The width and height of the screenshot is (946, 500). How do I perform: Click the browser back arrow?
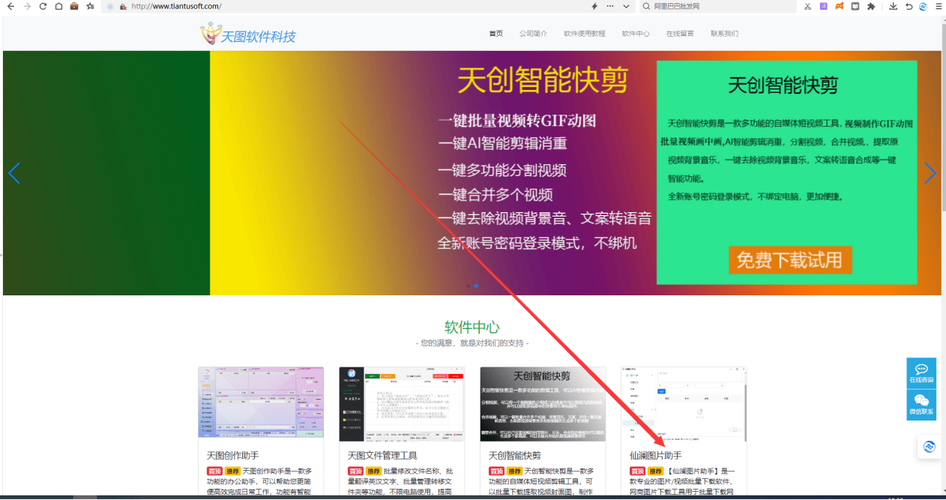10,6
